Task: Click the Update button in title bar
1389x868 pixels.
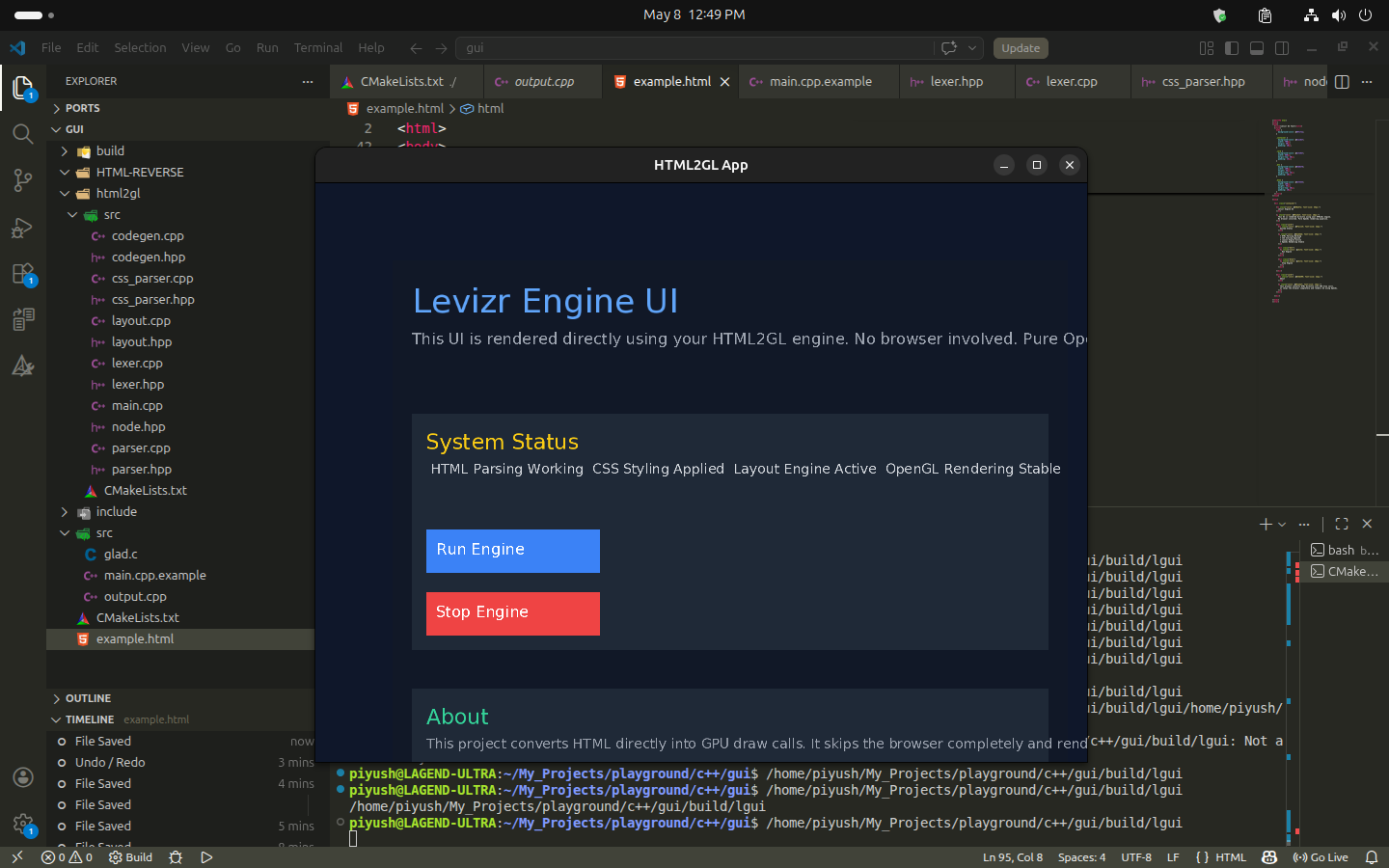Action: point(1021,48)
